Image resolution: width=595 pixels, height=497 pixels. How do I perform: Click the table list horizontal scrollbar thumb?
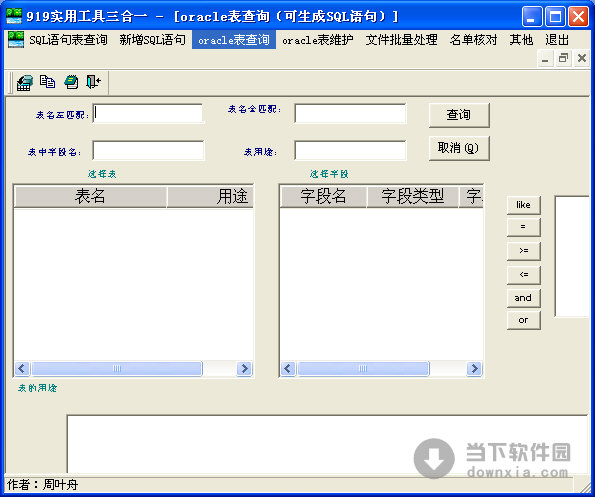coord(117,368)
